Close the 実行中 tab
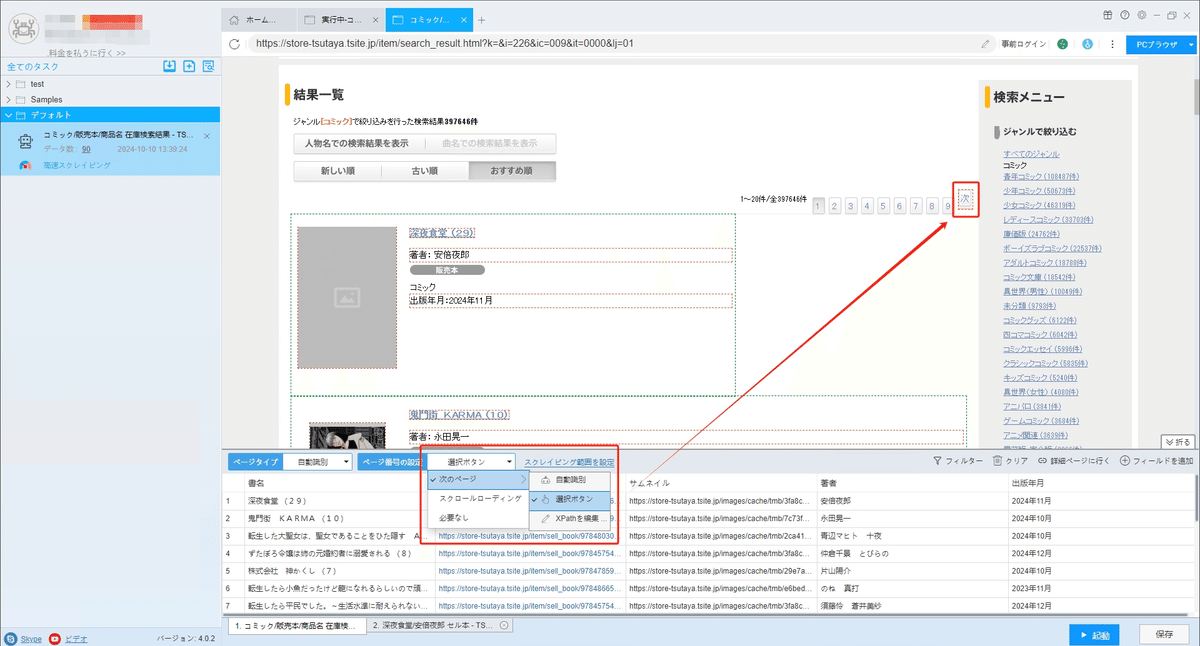 (x=375, y=19)
